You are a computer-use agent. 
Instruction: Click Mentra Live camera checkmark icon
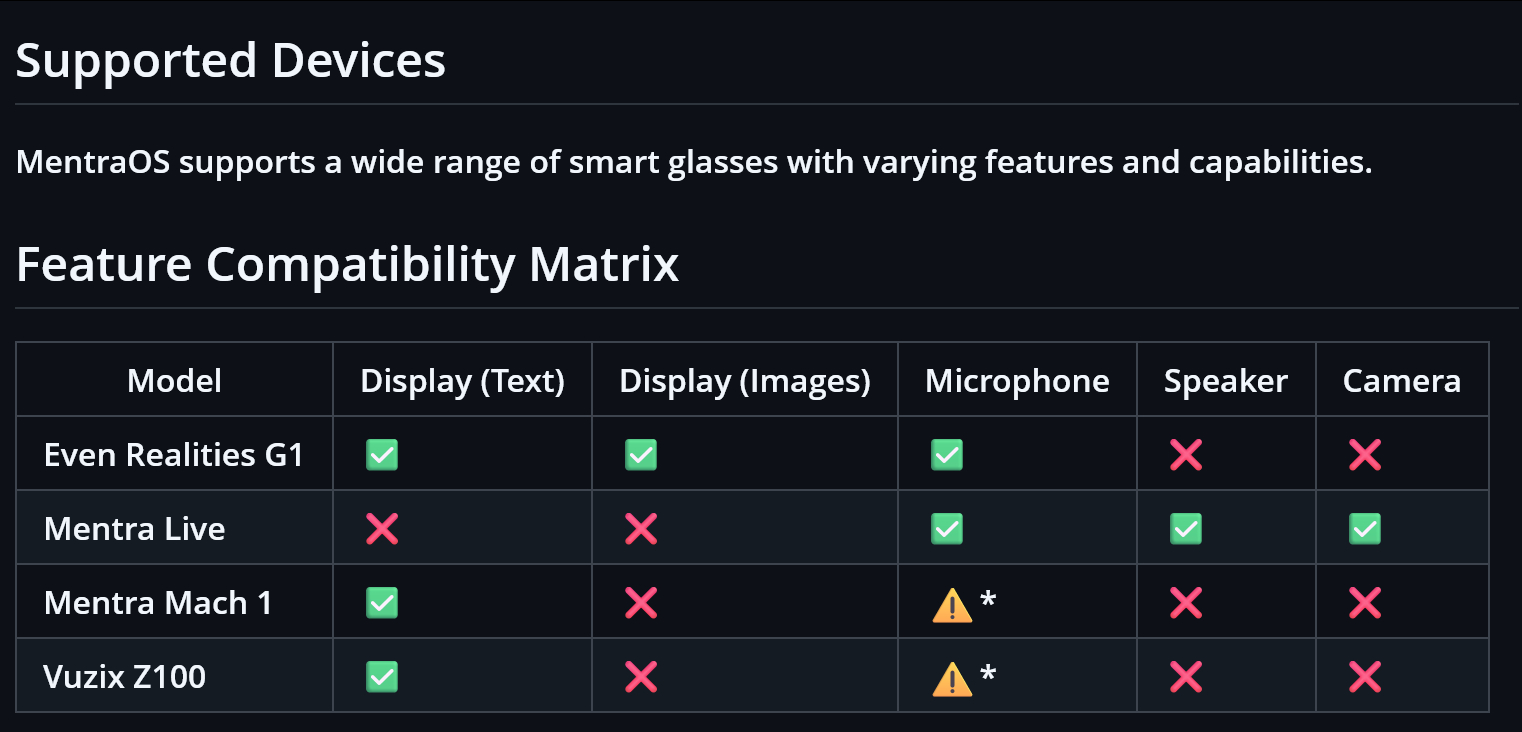(x=1365, y=529)
